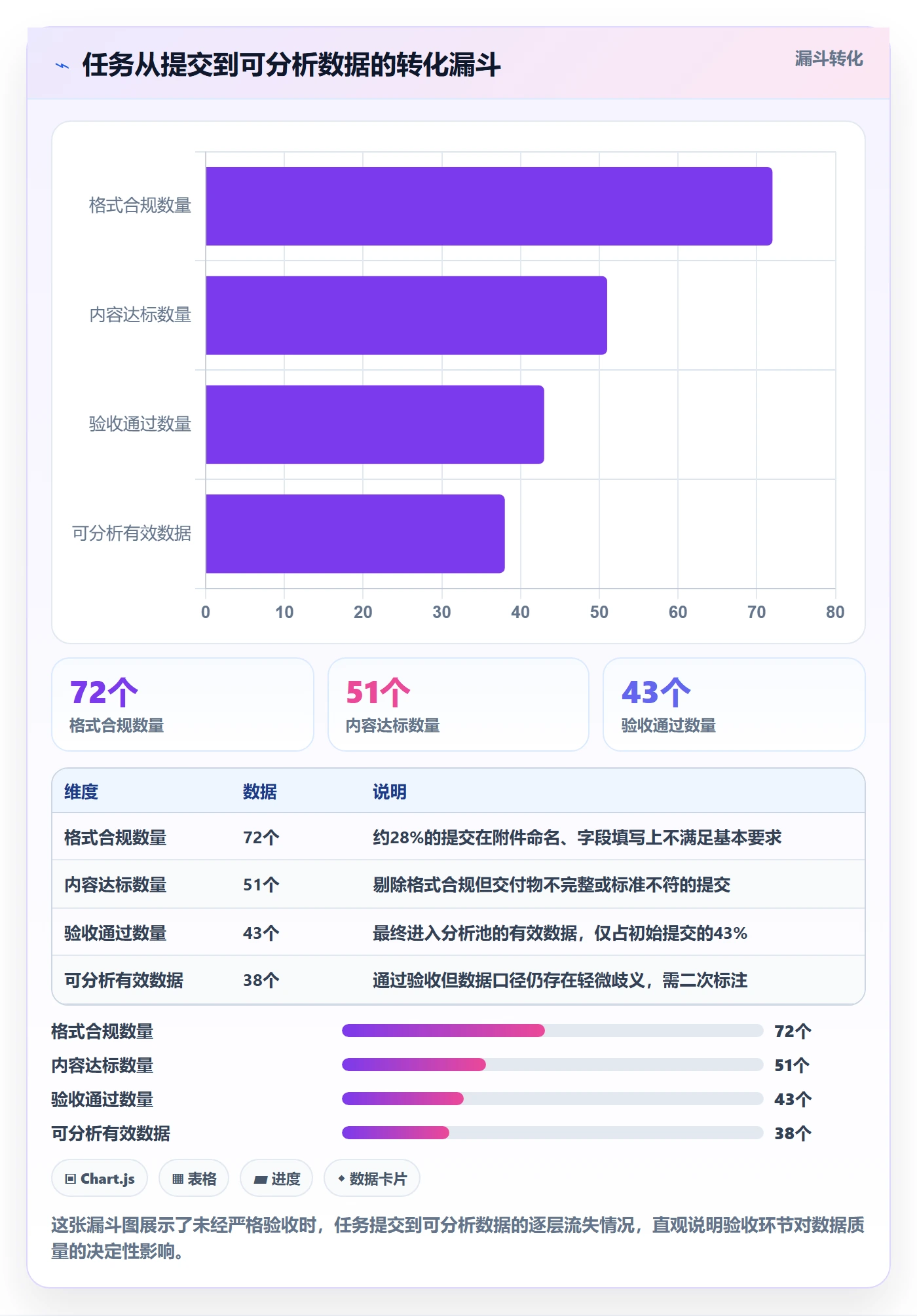Click the 剔除格式合规 description cell
The image size is (917, 1316).
(552, 885)
